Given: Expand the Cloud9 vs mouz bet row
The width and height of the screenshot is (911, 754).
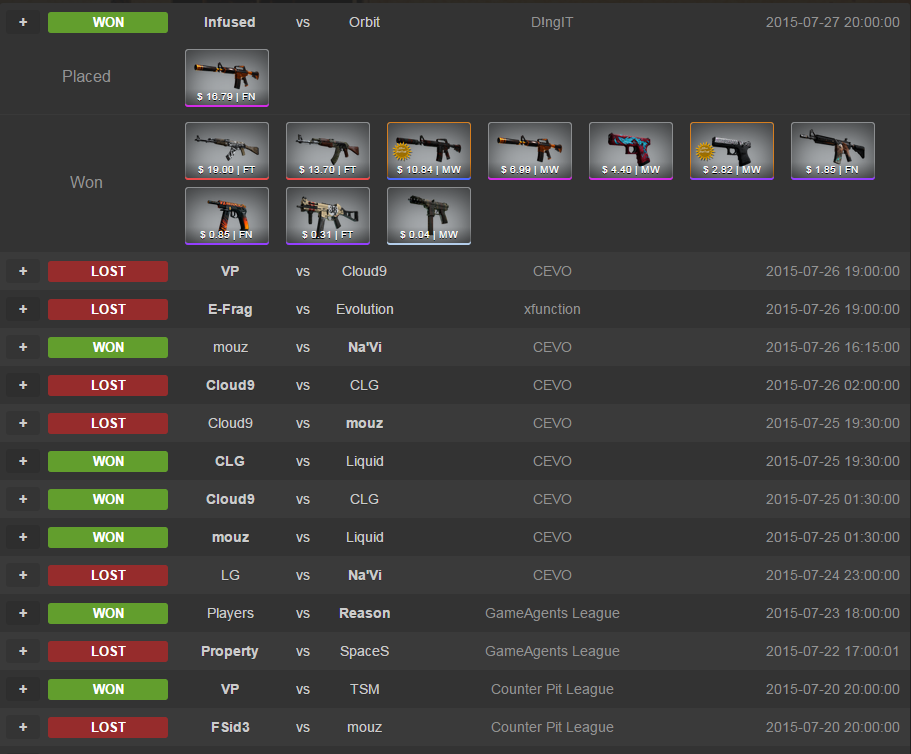Looking at the screenshot, I should click(x=23, y=423).
